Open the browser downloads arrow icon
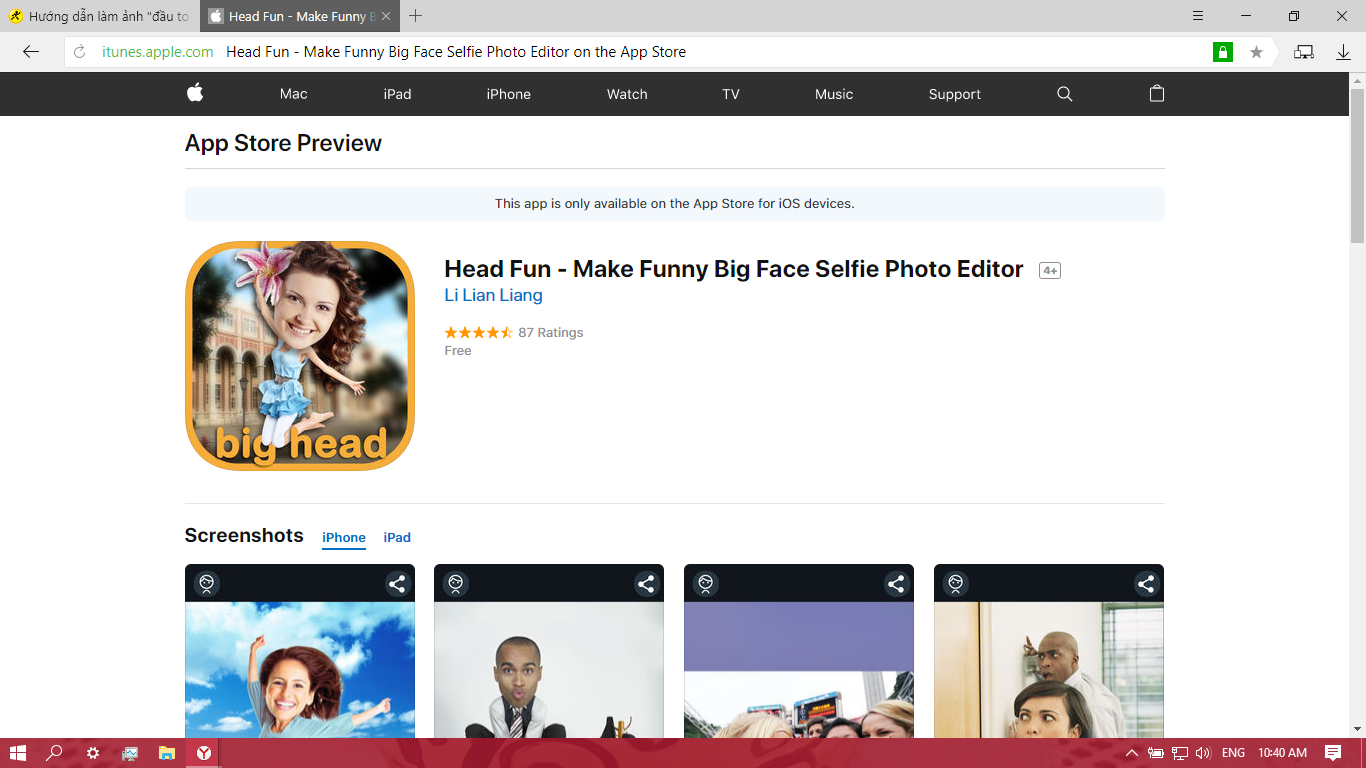This screenshot has width=1366, height=768. pyautogui.click(x=1343, y=52)
